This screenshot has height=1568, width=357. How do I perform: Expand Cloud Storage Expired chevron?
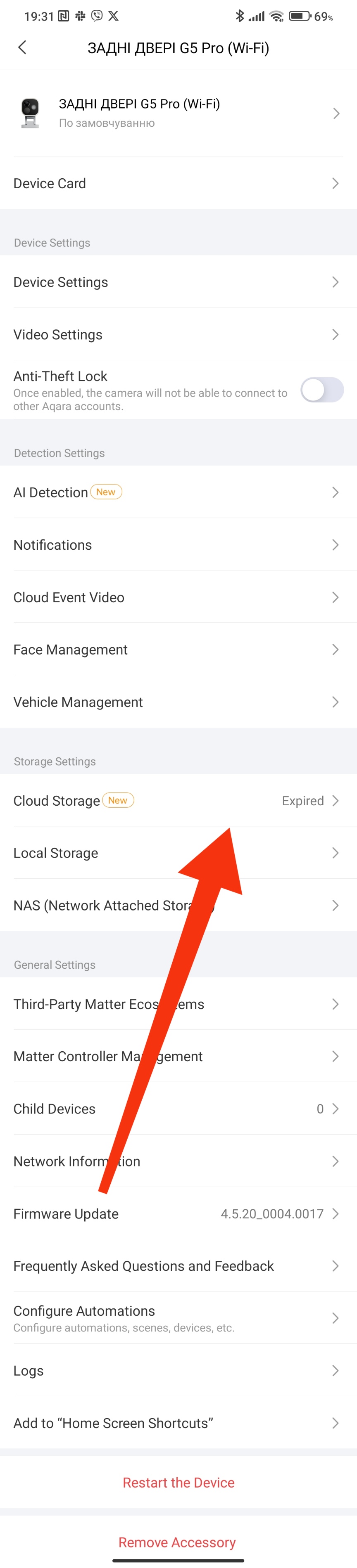tap(335, 800)
